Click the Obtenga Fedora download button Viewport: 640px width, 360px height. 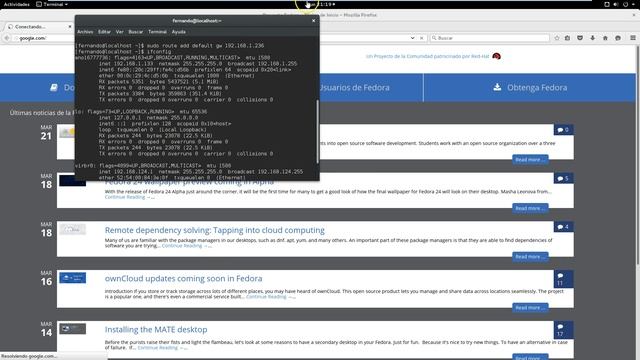click(530, 87)
